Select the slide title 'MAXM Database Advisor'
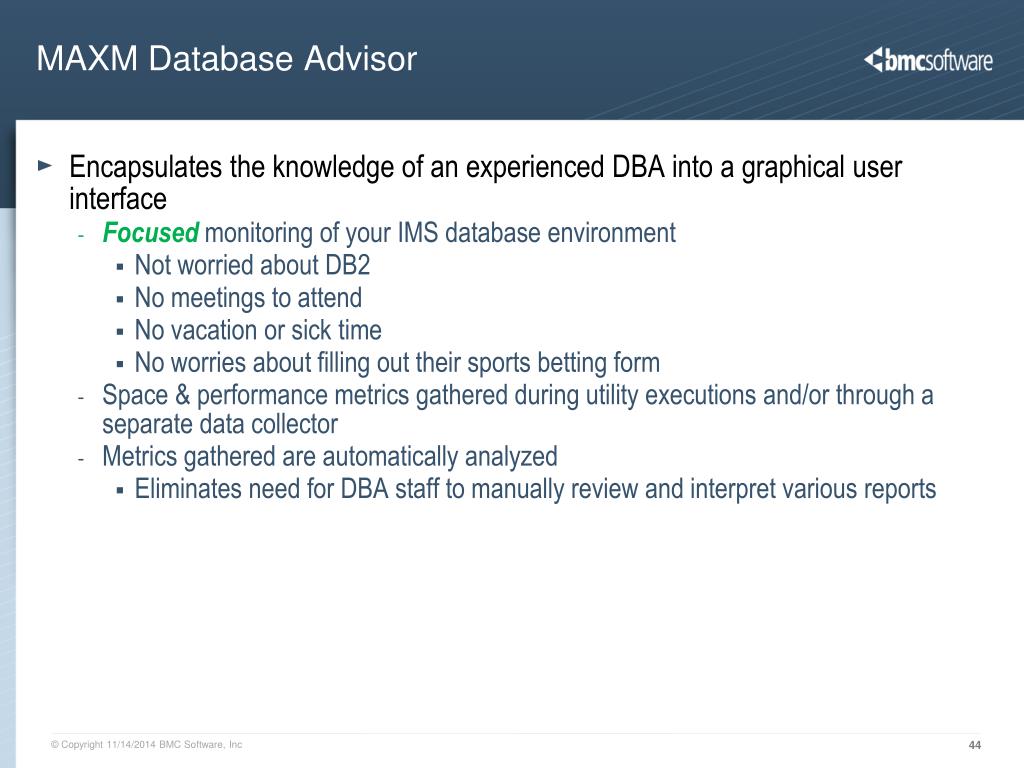The height and width of the screenshot is (768, 1024). (x=227, y=59)
